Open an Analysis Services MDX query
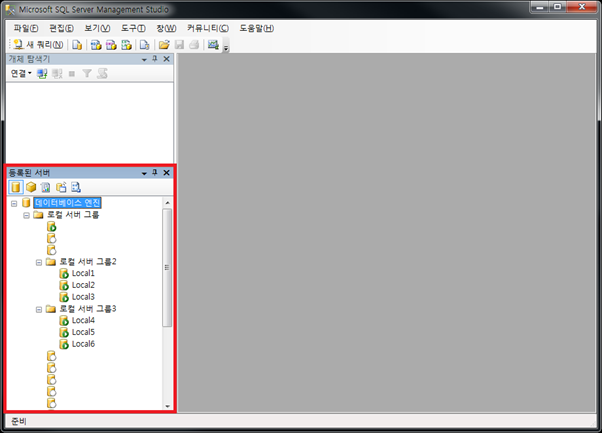This screenshot has height=433, width=602. pos(96,45)
